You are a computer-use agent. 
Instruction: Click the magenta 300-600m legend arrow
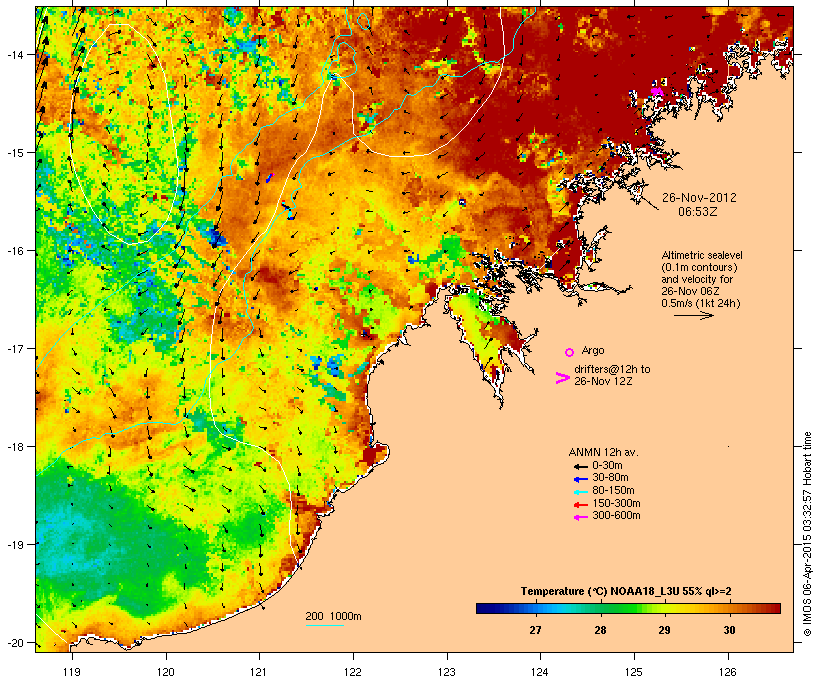click(x=581, y=517)
